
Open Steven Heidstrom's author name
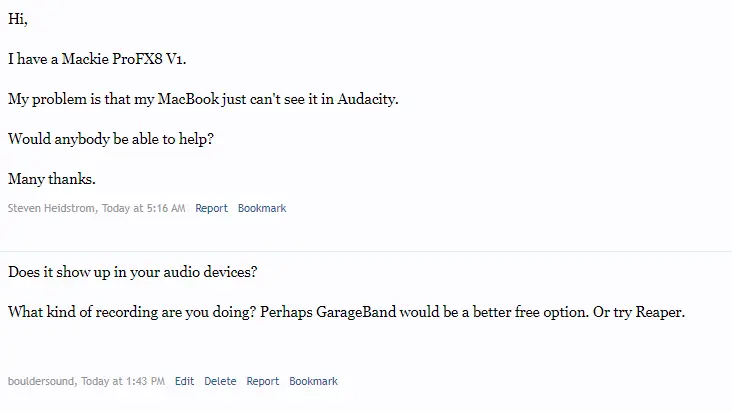tap(51, 208)
